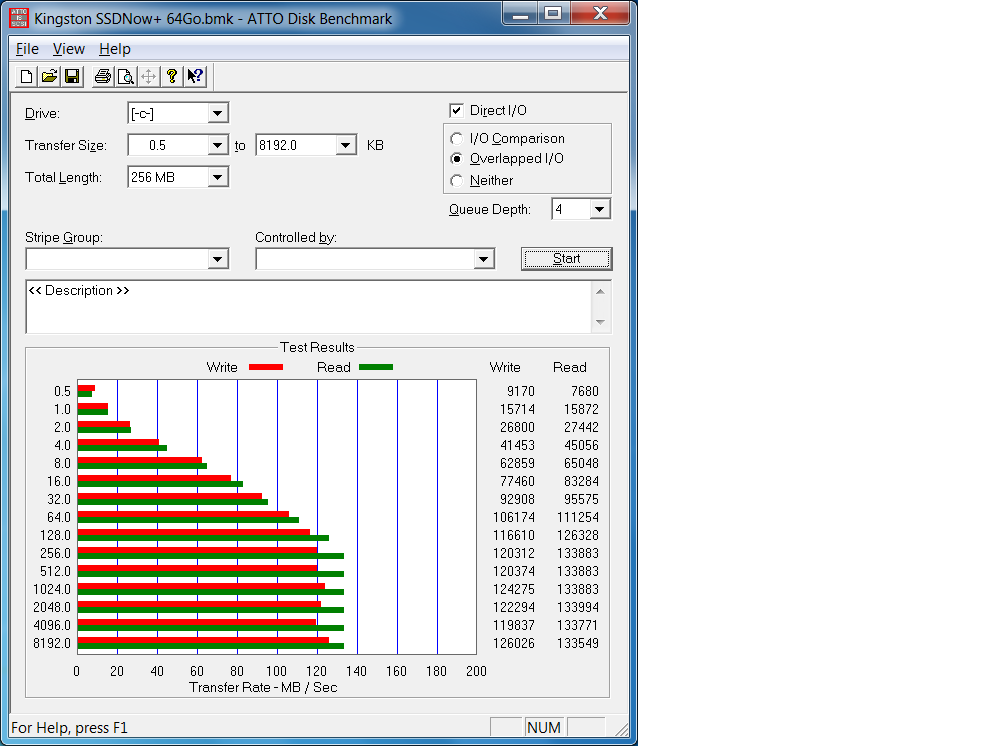Open Print Preview from the toolbar
Screen dimensions: 1008x746
point(125,77)
